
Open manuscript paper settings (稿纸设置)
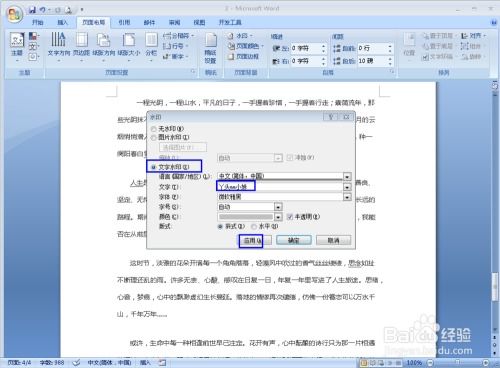210,48
